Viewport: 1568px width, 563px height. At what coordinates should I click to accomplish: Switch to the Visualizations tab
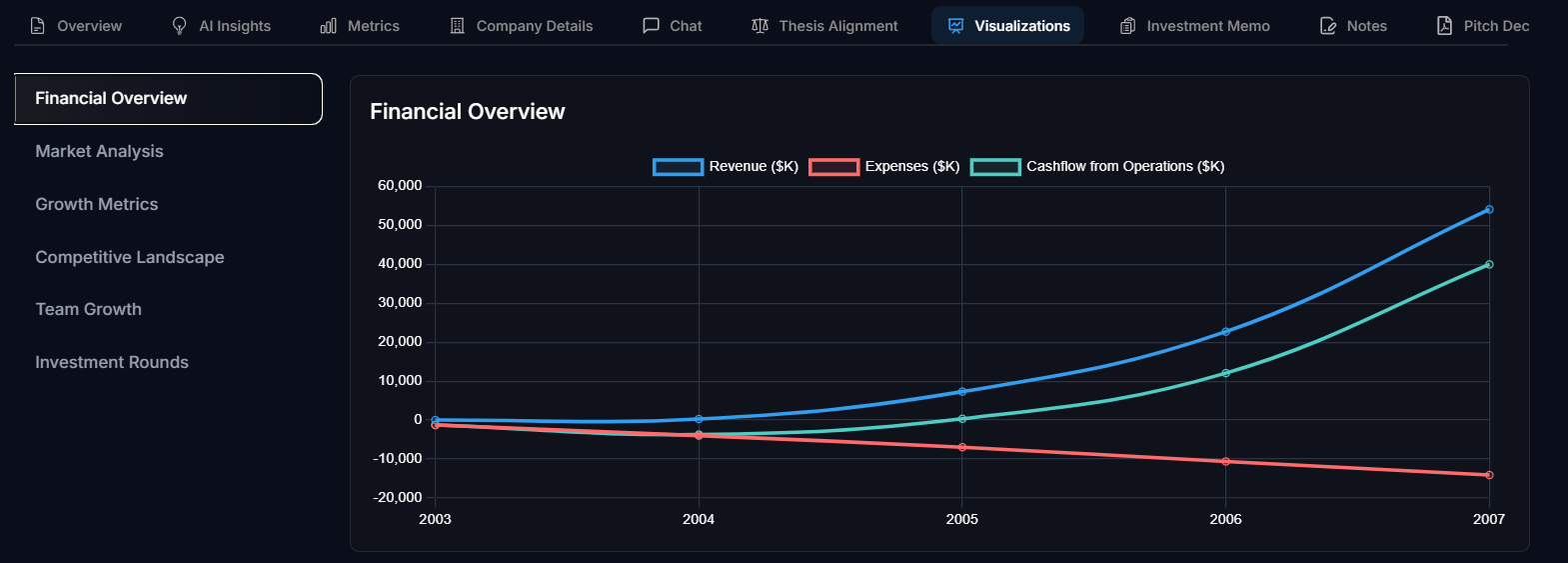[1008, 26]
